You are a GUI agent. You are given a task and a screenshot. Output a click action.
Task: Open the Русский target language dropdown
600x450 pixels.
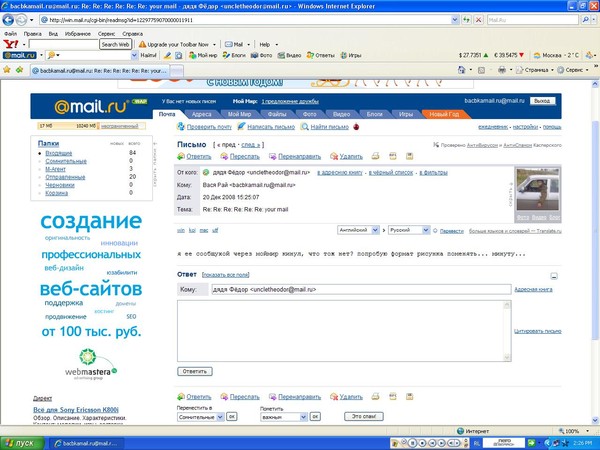pyautogui.click(x=426, y=230)
